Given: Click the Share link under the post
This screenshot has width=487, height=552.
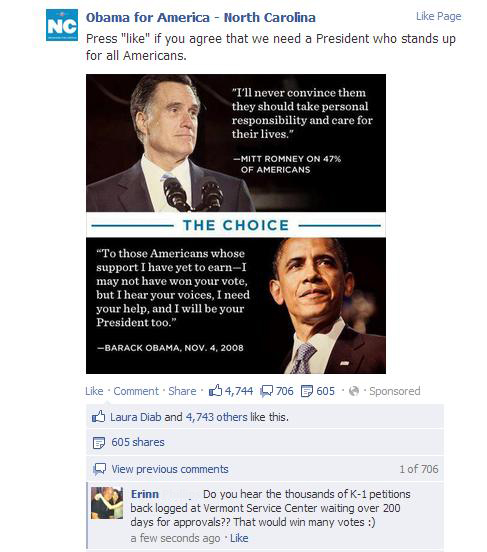Looking at the screenshot, I should click(182, 391).
